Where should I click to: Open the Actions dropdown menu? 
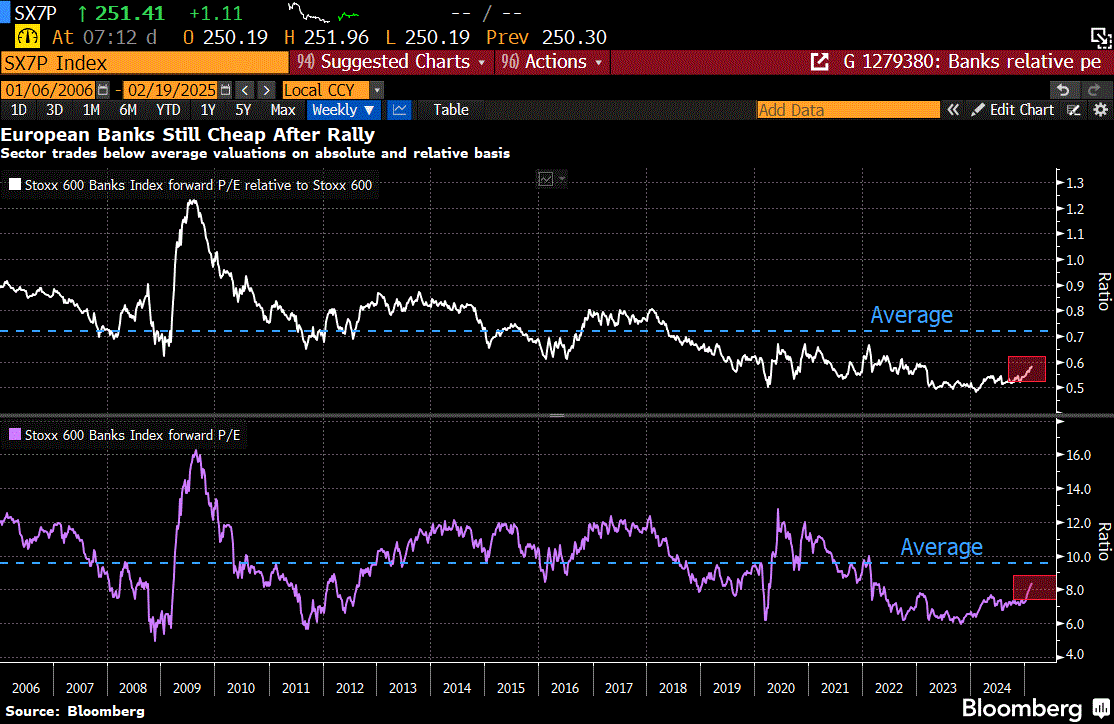pyautogui.click(x=552, y=63)
